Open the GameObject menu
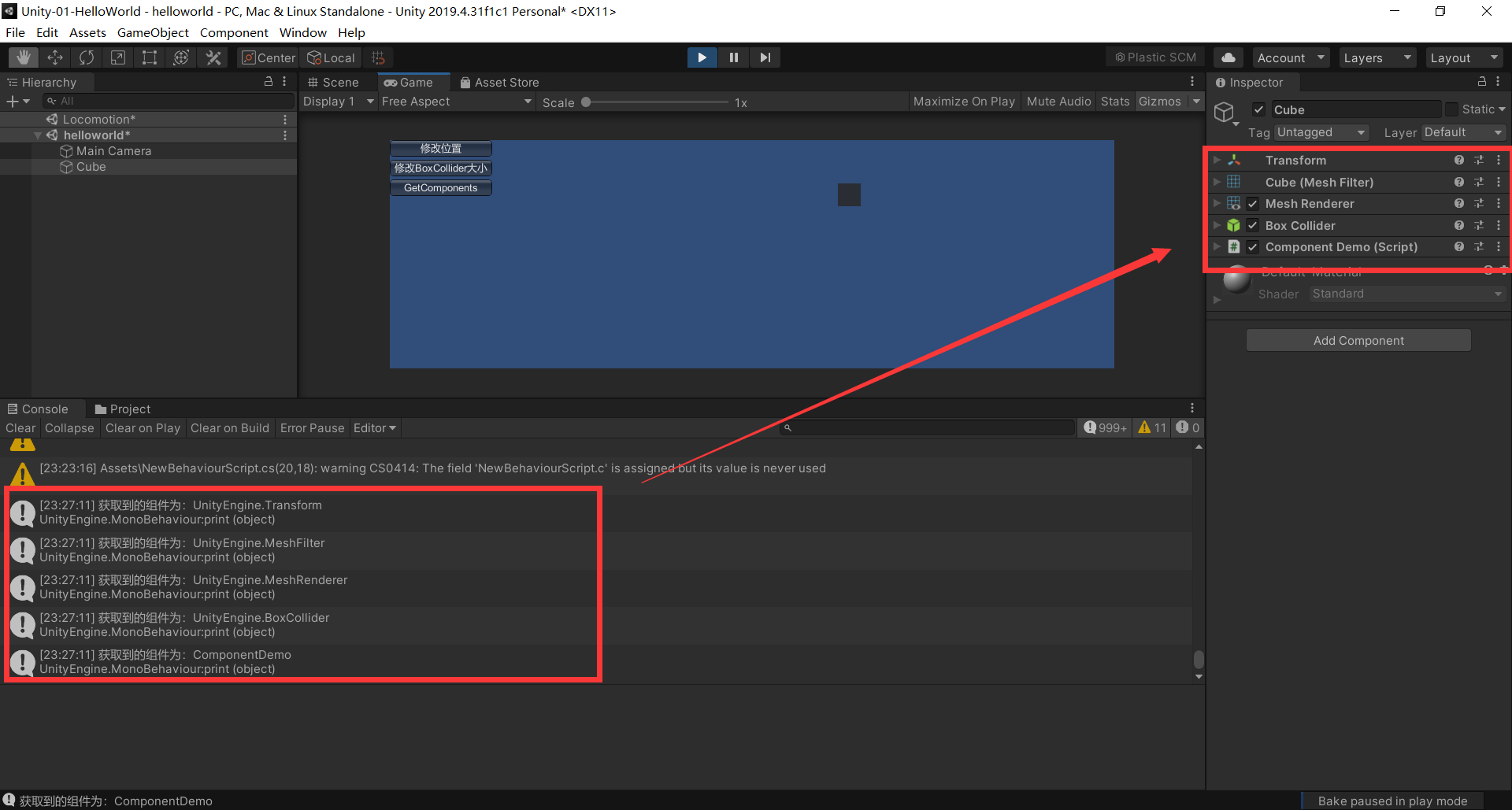The height and width of the screenshot is (810, 1512). [x=153, y=32]
